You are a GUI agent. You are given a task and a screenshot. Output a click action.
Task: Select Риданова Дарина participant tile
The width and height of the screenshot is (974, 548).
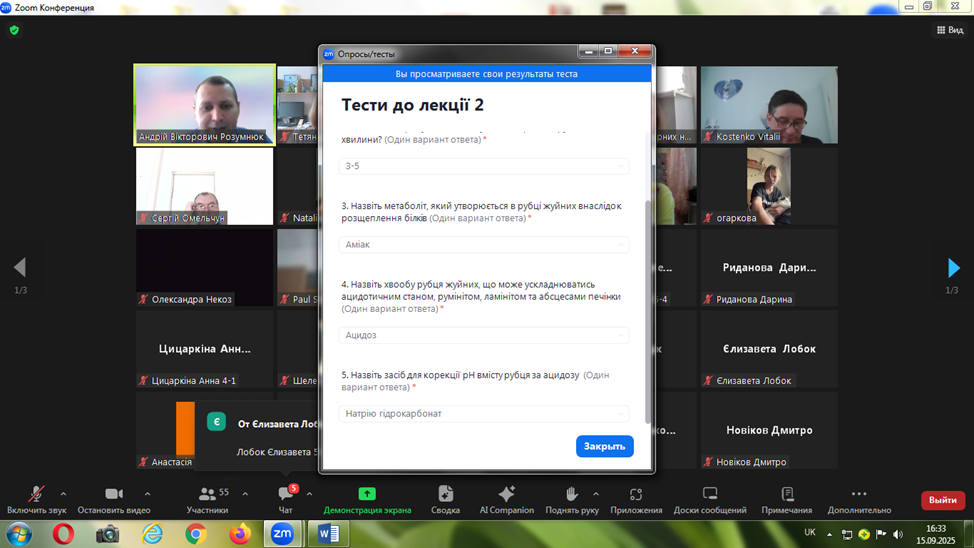(x=769, y=268)
